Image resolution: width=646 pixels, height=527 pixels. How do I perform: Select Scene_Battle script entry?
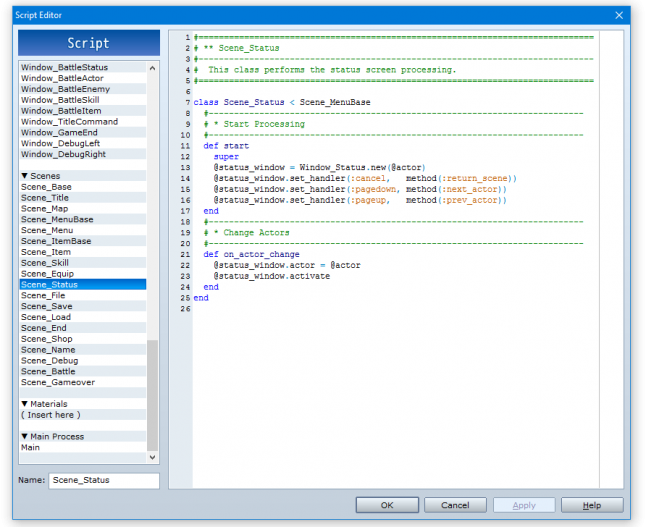pyautogui.click(x=46, y=371)
